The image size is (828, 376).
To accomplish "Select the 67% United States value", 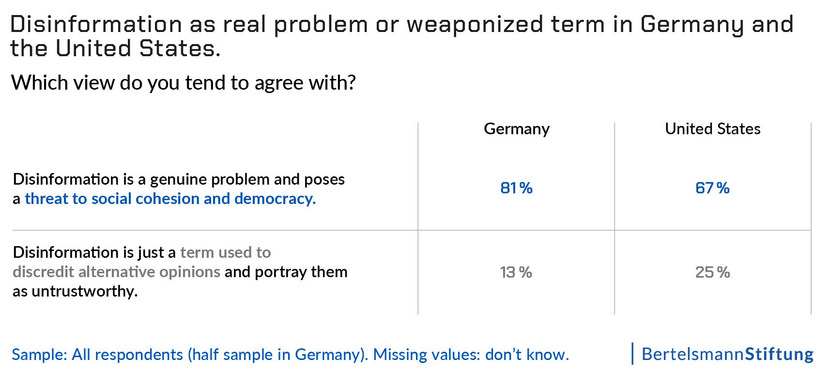I will (712, 189).
